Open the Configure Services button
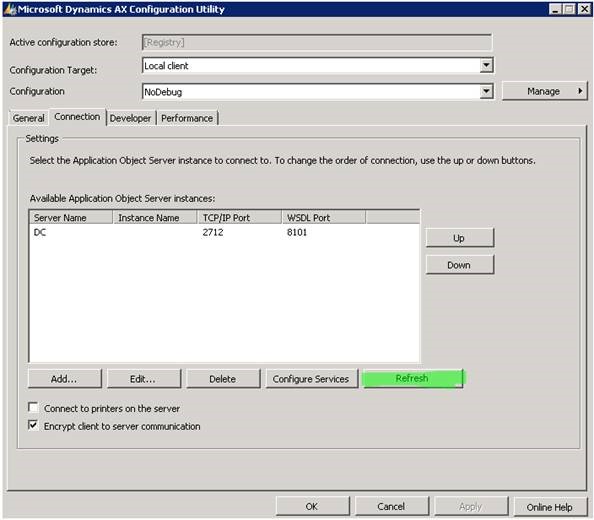 (311, 379)
